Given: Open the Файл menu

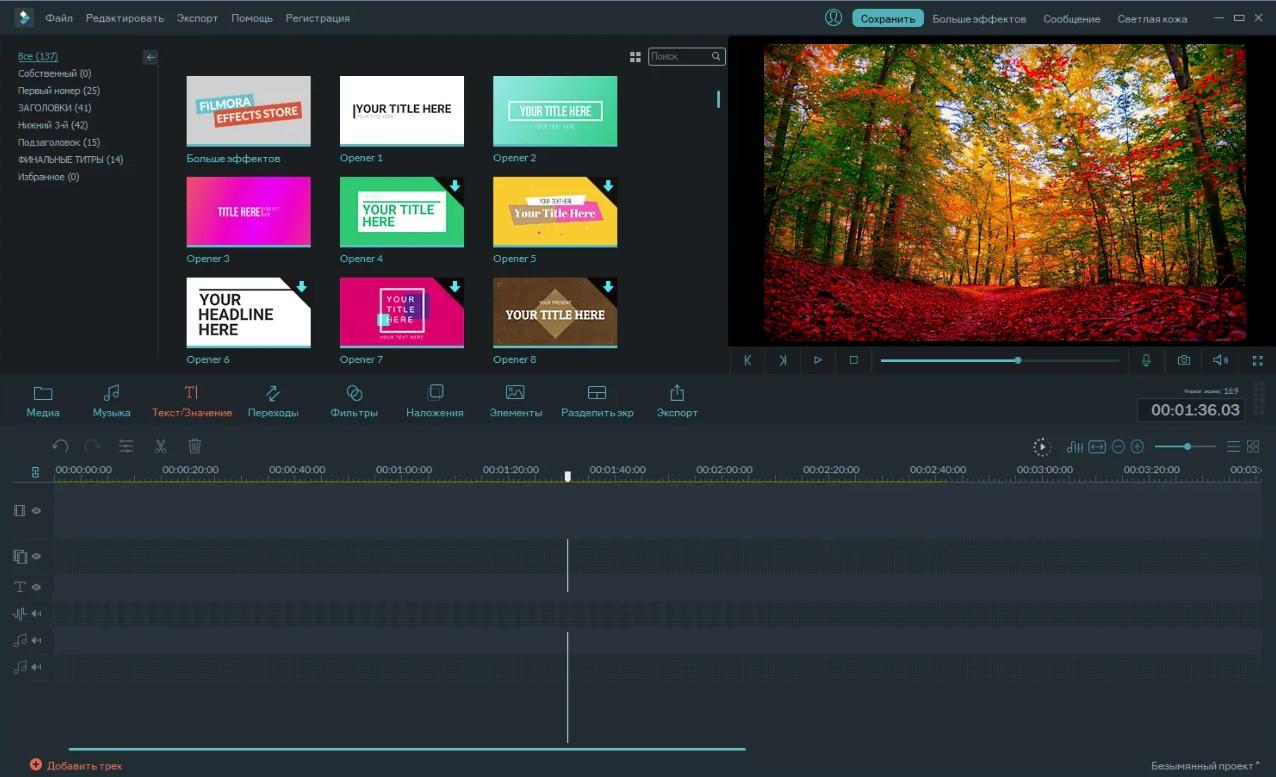Looking at the screenshot, I should [58, 18].
